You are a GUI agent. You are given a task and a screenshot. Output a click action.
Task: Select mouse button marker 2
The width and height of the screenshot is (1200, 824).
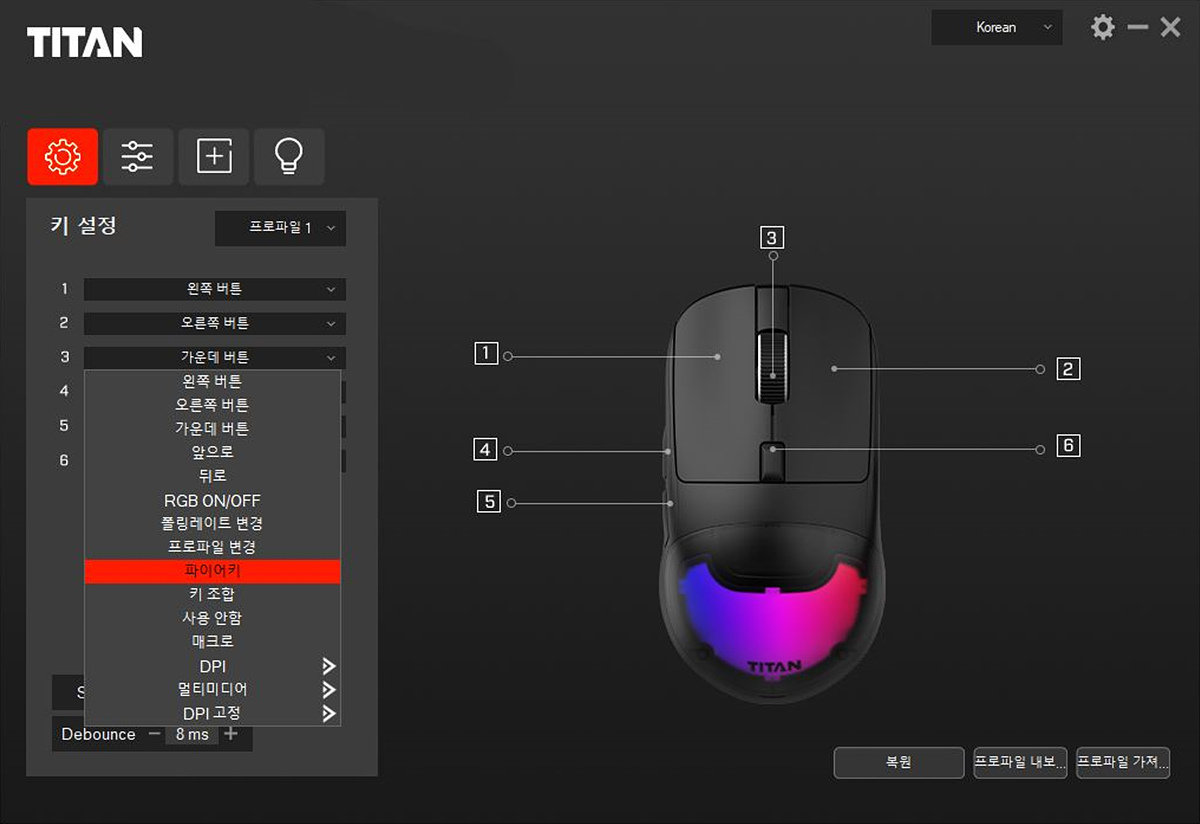click(x=1068, y=369)
